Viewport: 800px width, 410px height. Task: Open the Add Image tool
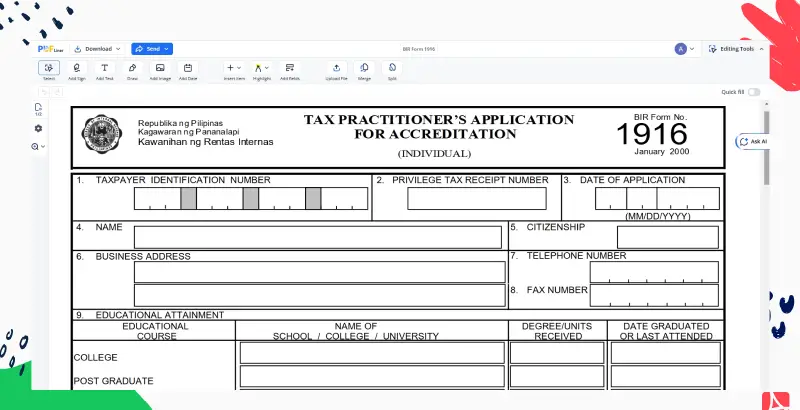[160, 68]
